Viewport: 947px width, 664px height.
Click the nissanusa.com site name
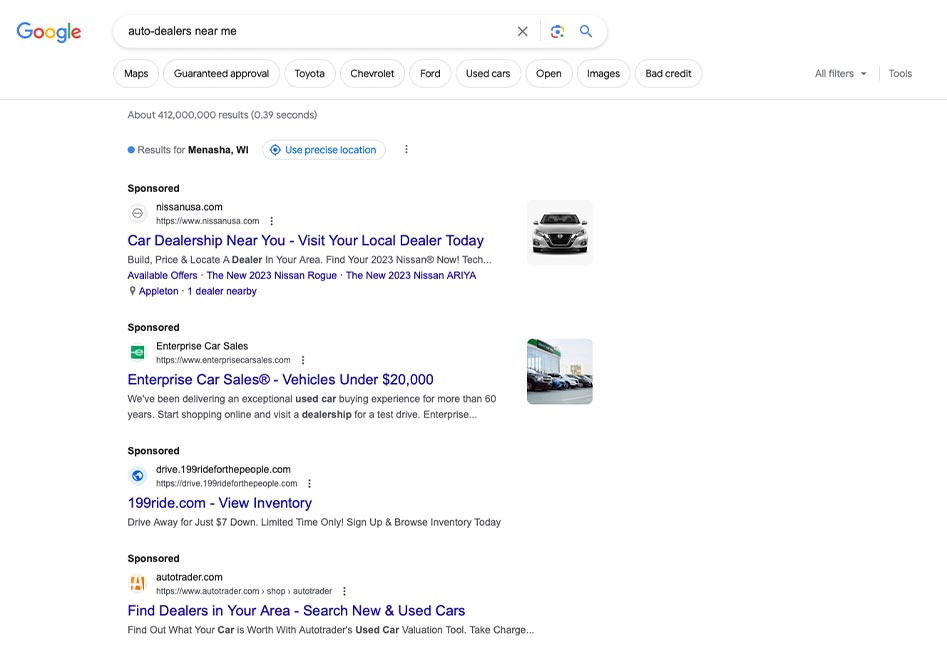coord(190,207)
